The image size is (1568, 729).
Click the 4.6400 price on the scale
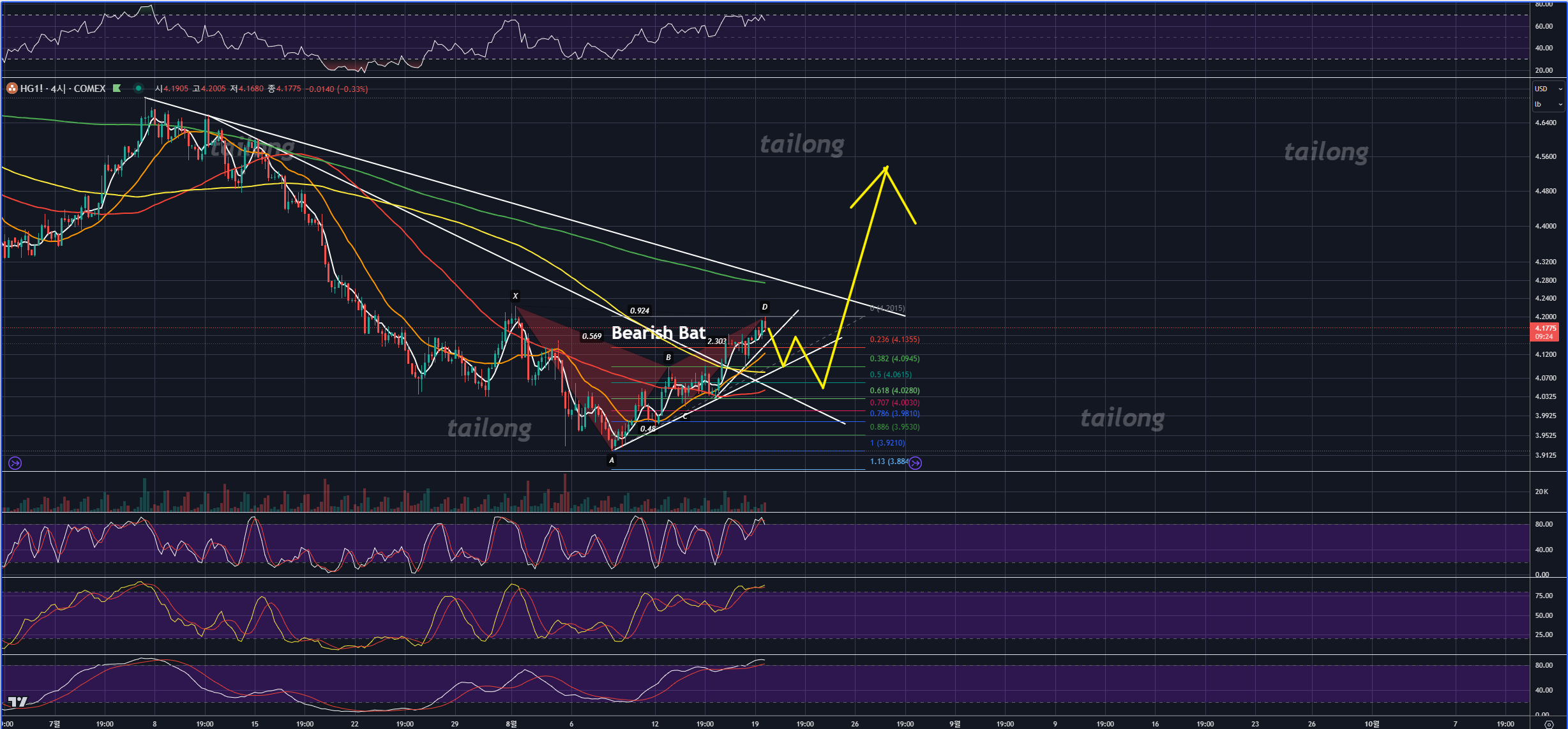point(1545,123)
